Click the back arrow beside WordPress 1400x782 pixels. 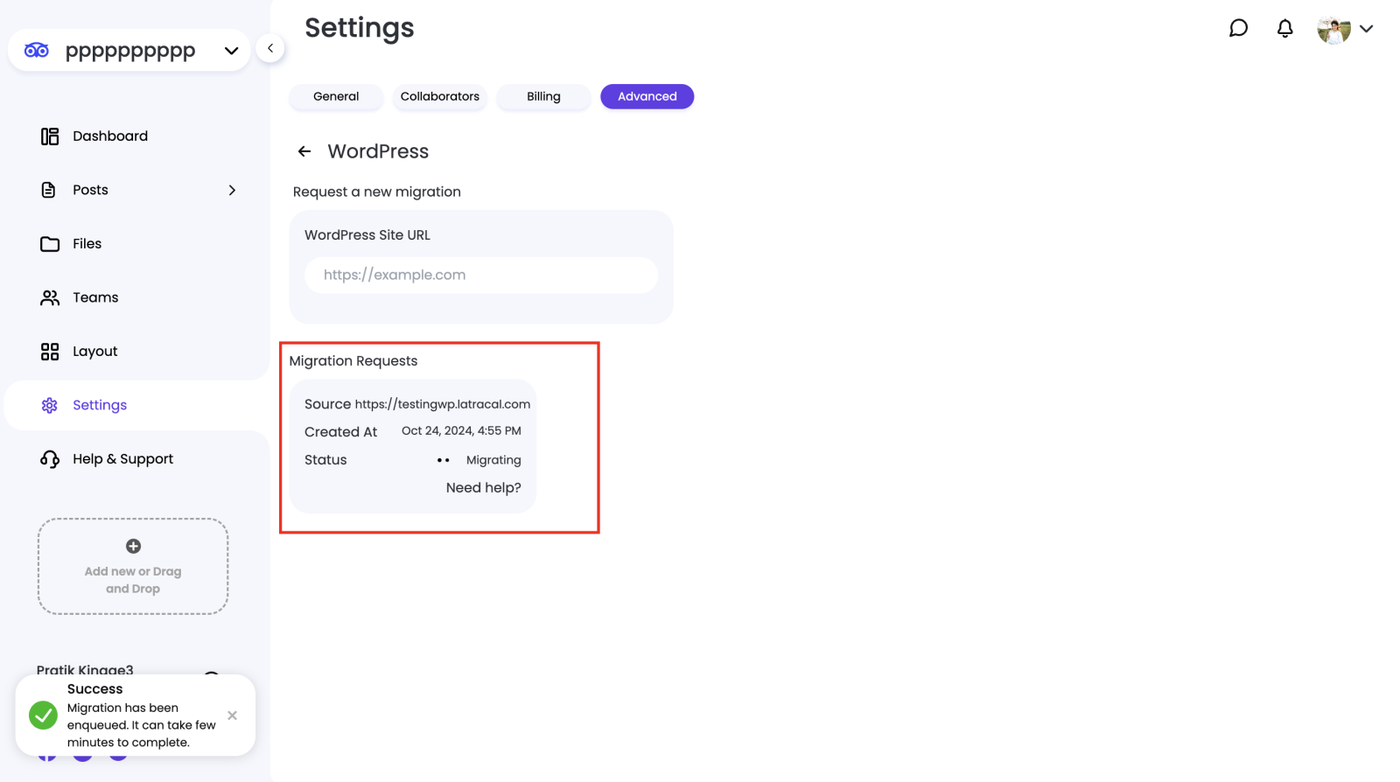[x=304, y=151]
